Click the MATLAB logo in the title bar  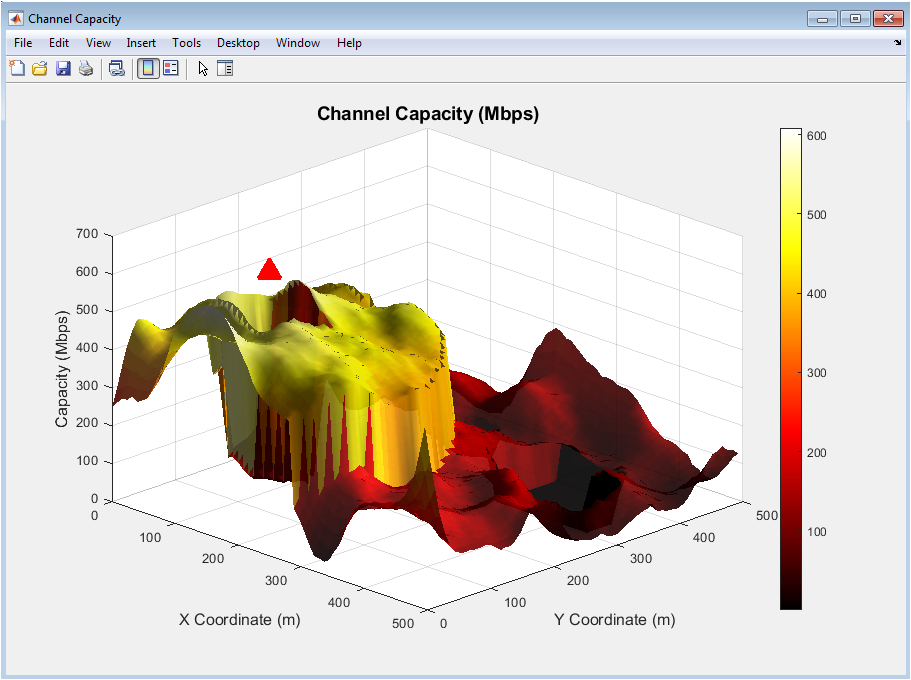[16, 18]
